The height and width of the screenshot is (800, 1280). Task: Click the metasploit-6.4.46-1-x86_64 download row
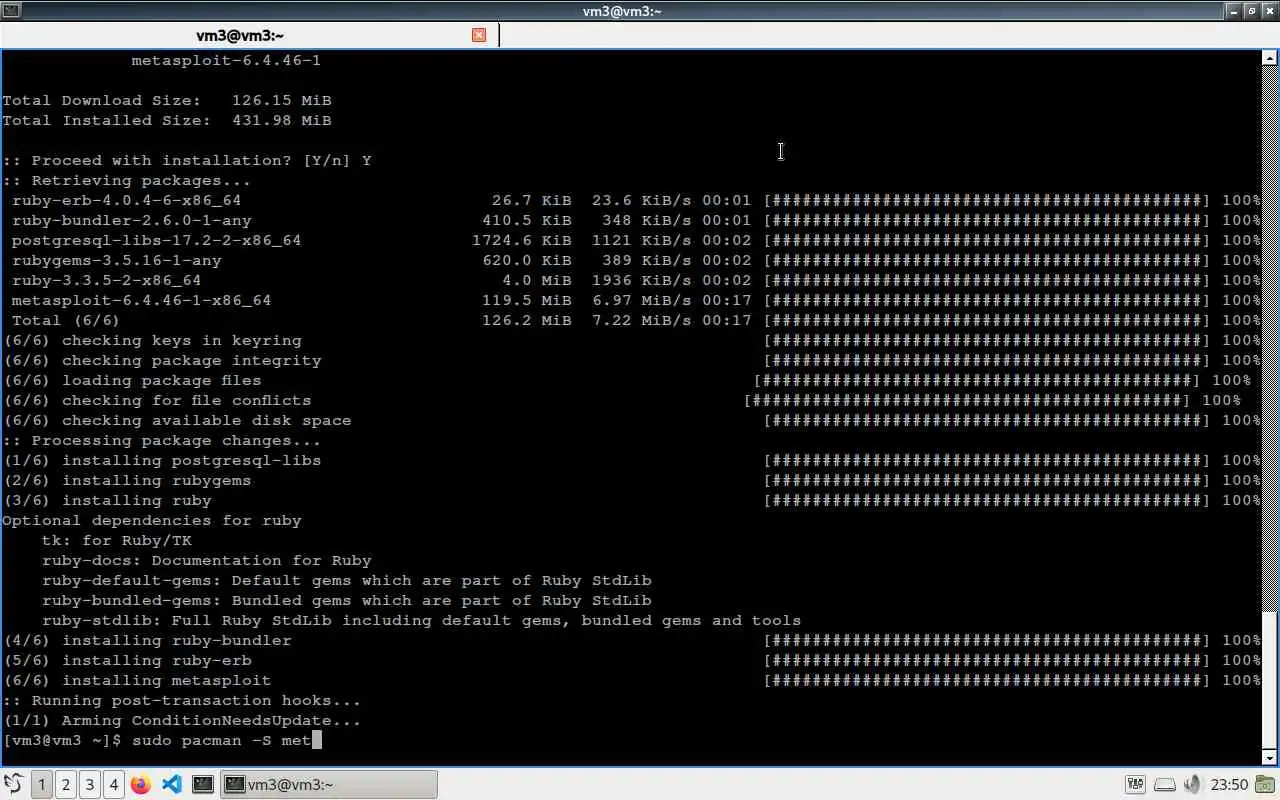coord(636,300)
